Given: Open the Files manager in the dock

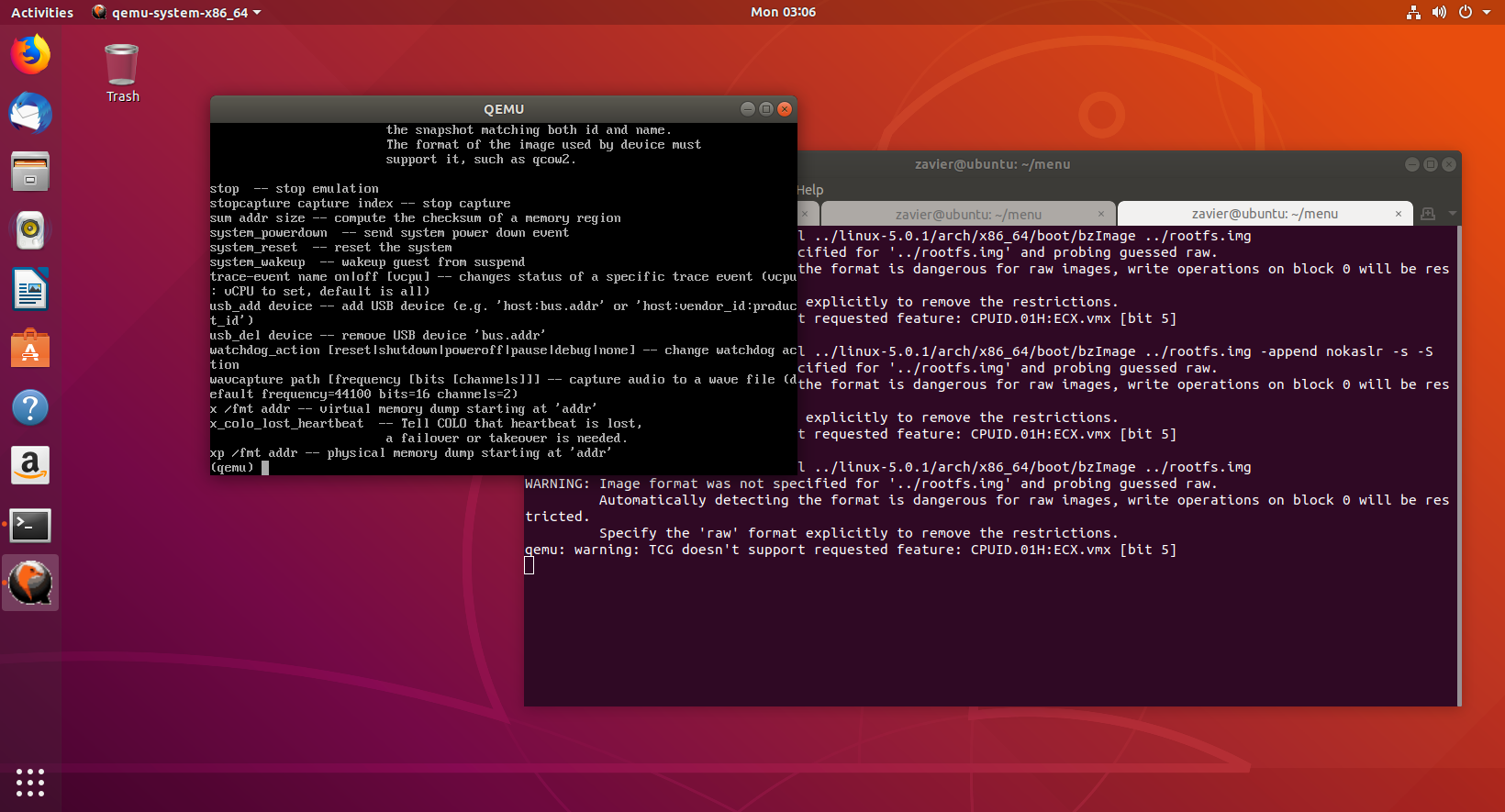Looking at the screenshot, I should click(x=30, y=172).
